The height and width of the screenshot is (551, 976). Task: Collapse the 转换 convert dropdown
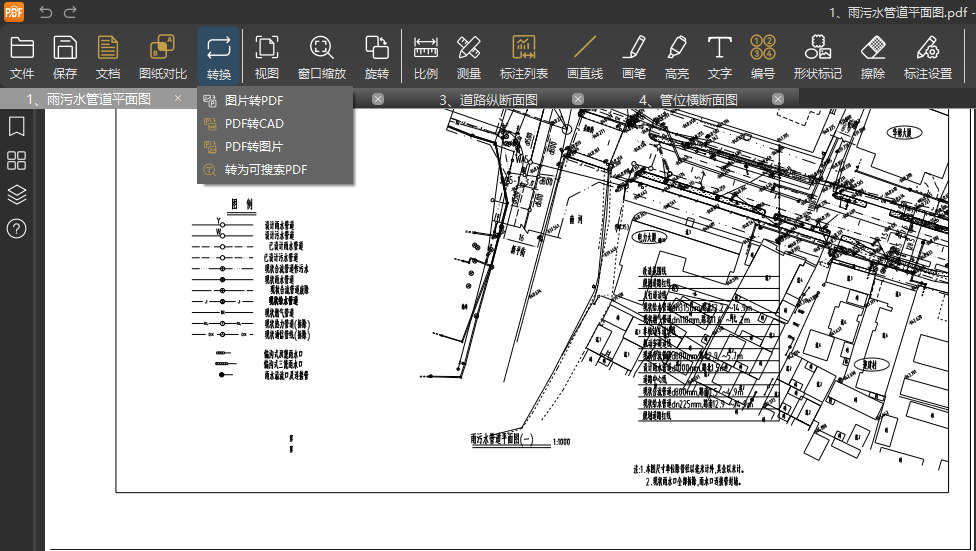[219, 56]
